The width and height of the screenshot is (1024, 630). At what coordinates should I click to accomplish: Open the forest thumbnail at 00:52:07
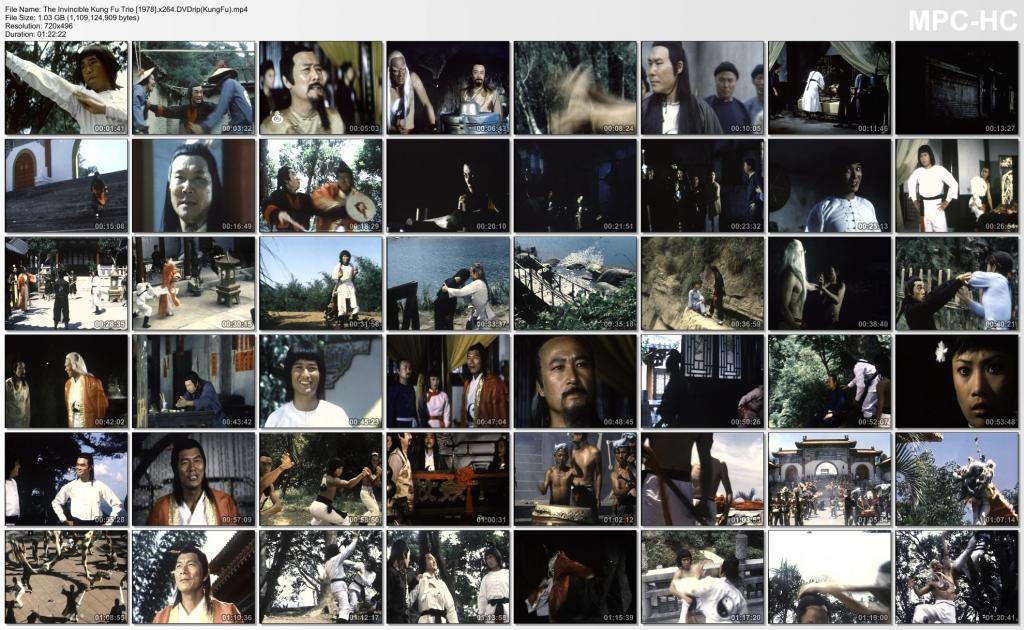tap(829, 381)
